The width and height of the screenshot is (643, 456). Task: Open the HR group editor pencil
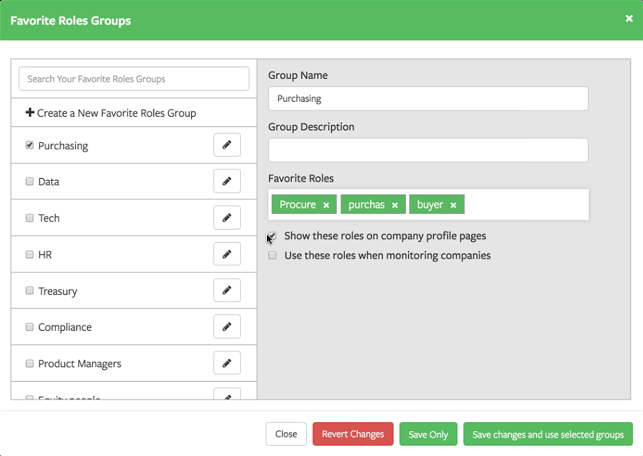pos(227,254)
